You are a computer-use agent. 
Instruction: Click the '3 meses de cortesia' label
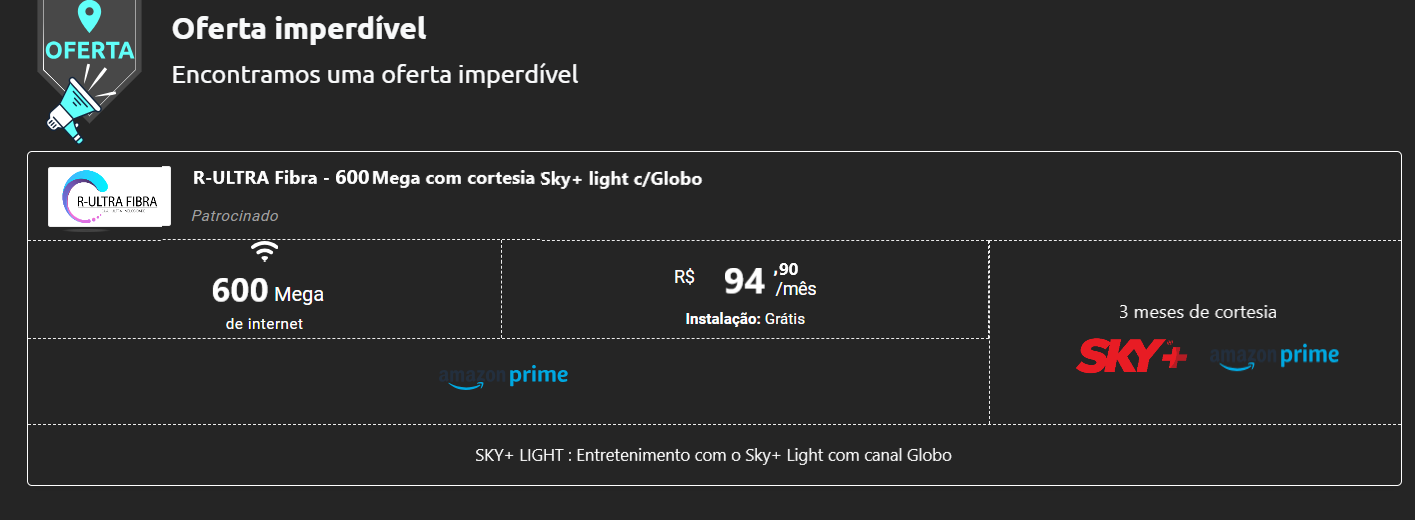click(1197, 312)
